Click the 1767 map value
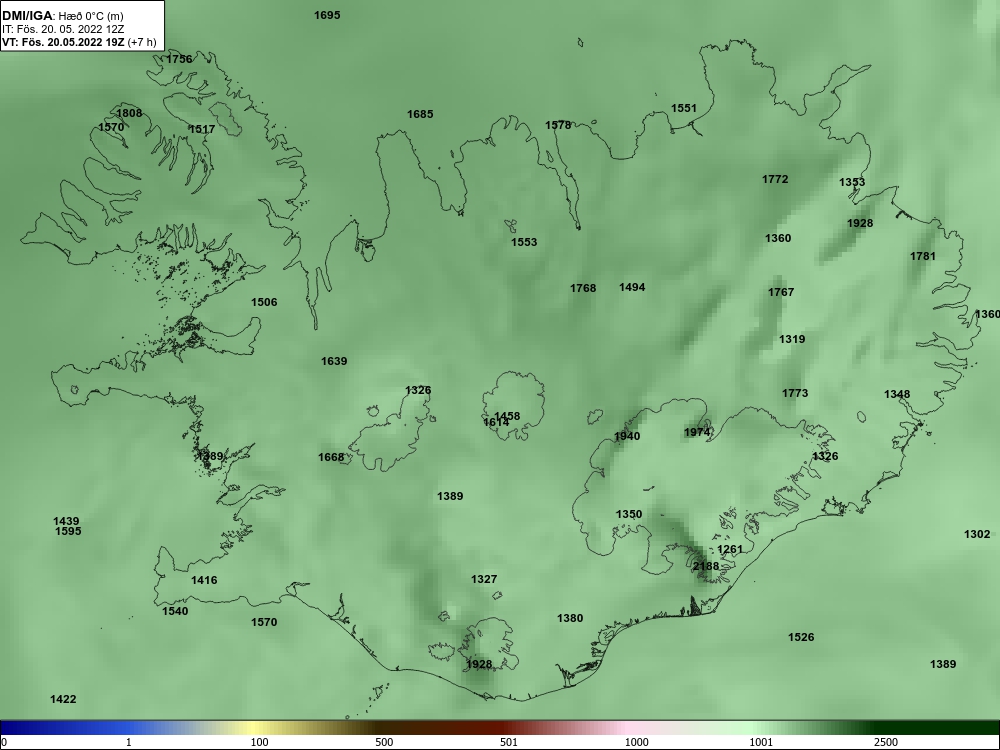 click(781, 292)
